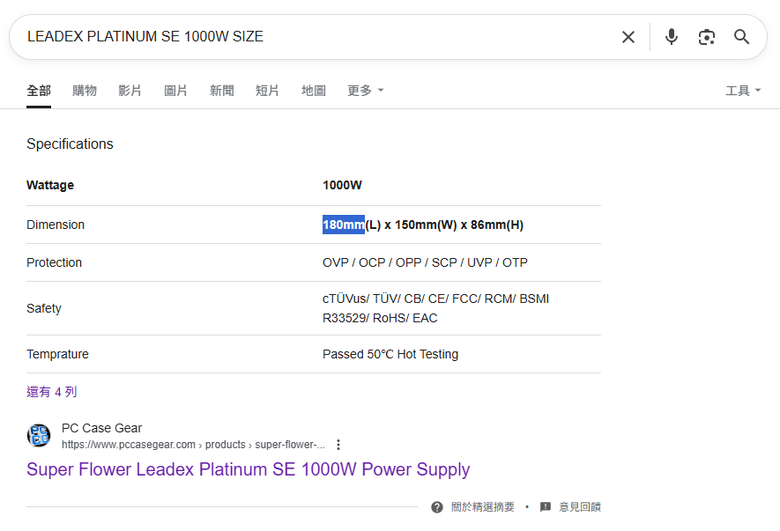Expand the 更多 dropdown menu
The width and height of the screenshot is (780, 531).
pos(365,91)
